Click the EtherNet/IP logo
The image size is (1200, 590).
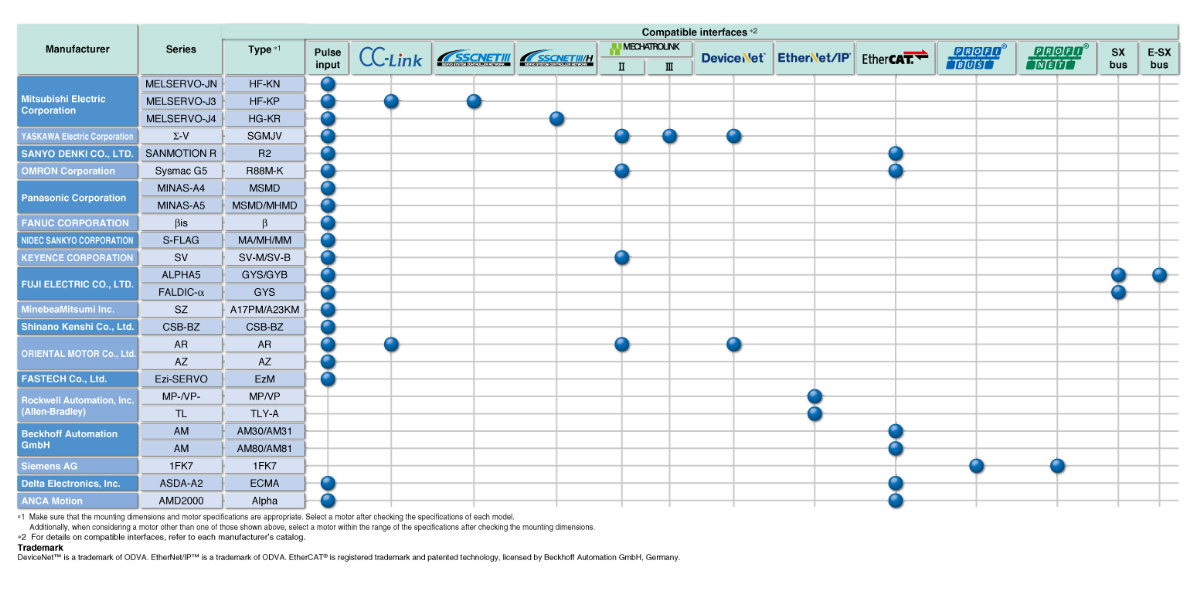[x=814, y=58]
